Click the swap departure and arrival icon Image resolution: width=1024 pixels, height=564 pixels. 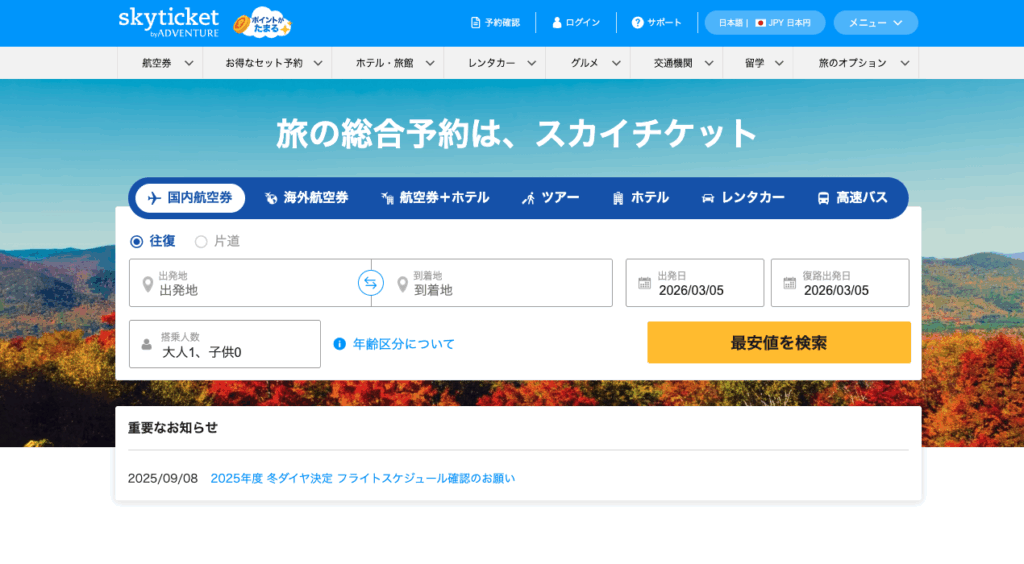tap(370, 283)
